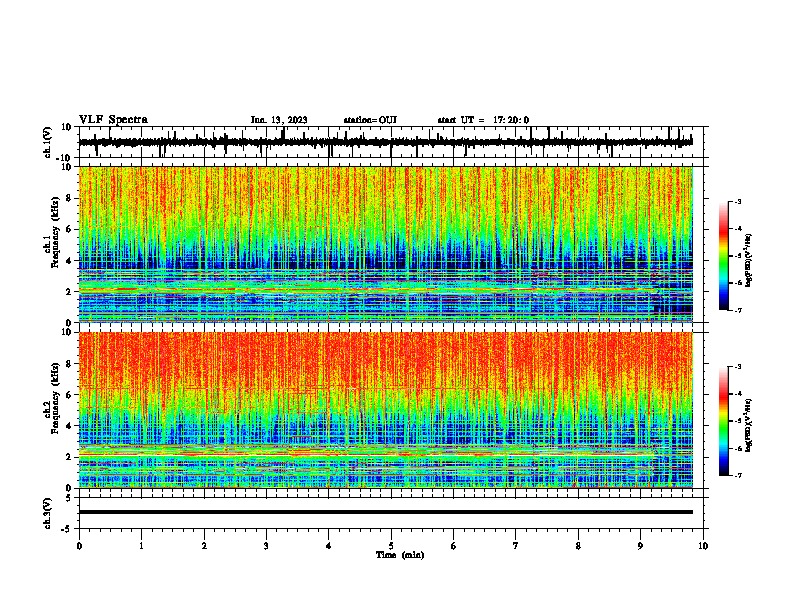792x612 pixels.
Task: Click the "VLF Spectra" plot title
Action: [x=113, y=120]
